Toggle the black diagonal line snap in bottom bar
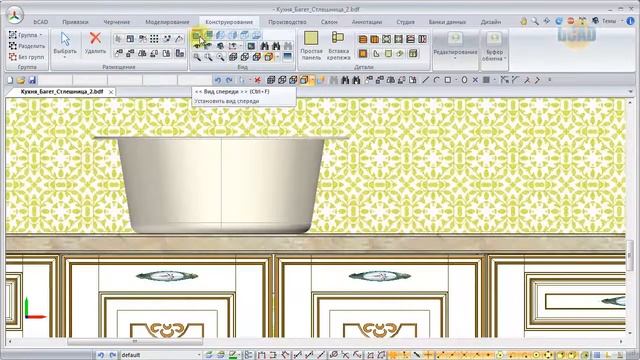640x360 pixels. pos(417,355)
